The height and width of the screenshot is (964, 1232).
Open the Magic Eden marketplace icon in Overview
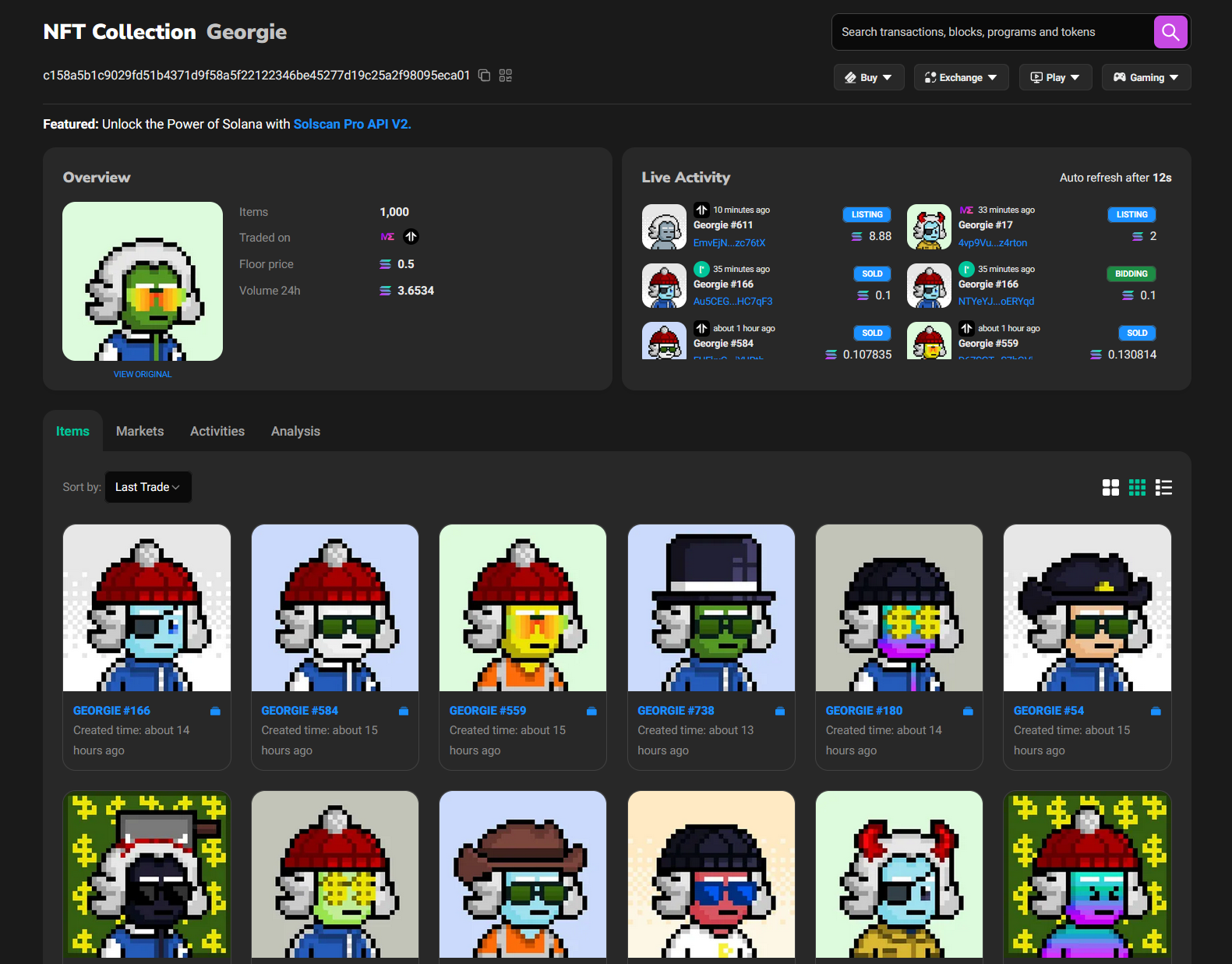[387, 237]
